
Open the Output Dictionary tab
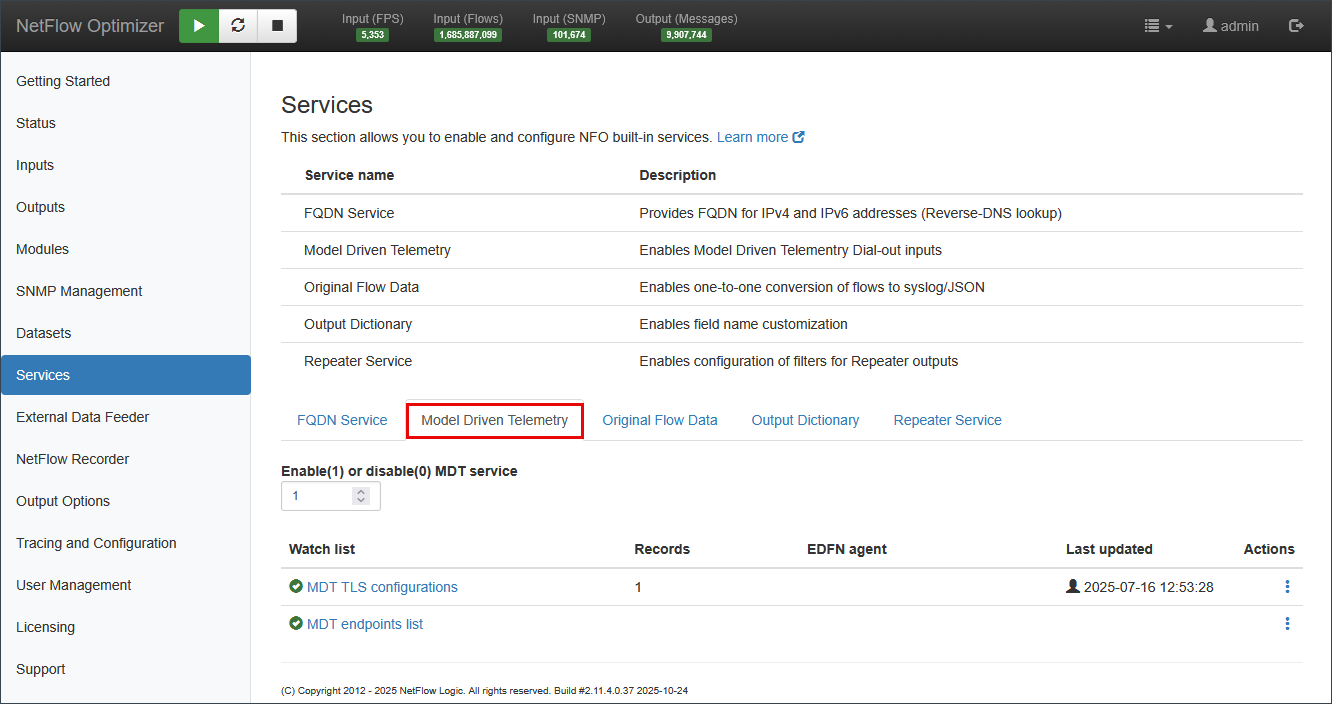[x=805, y=421]
